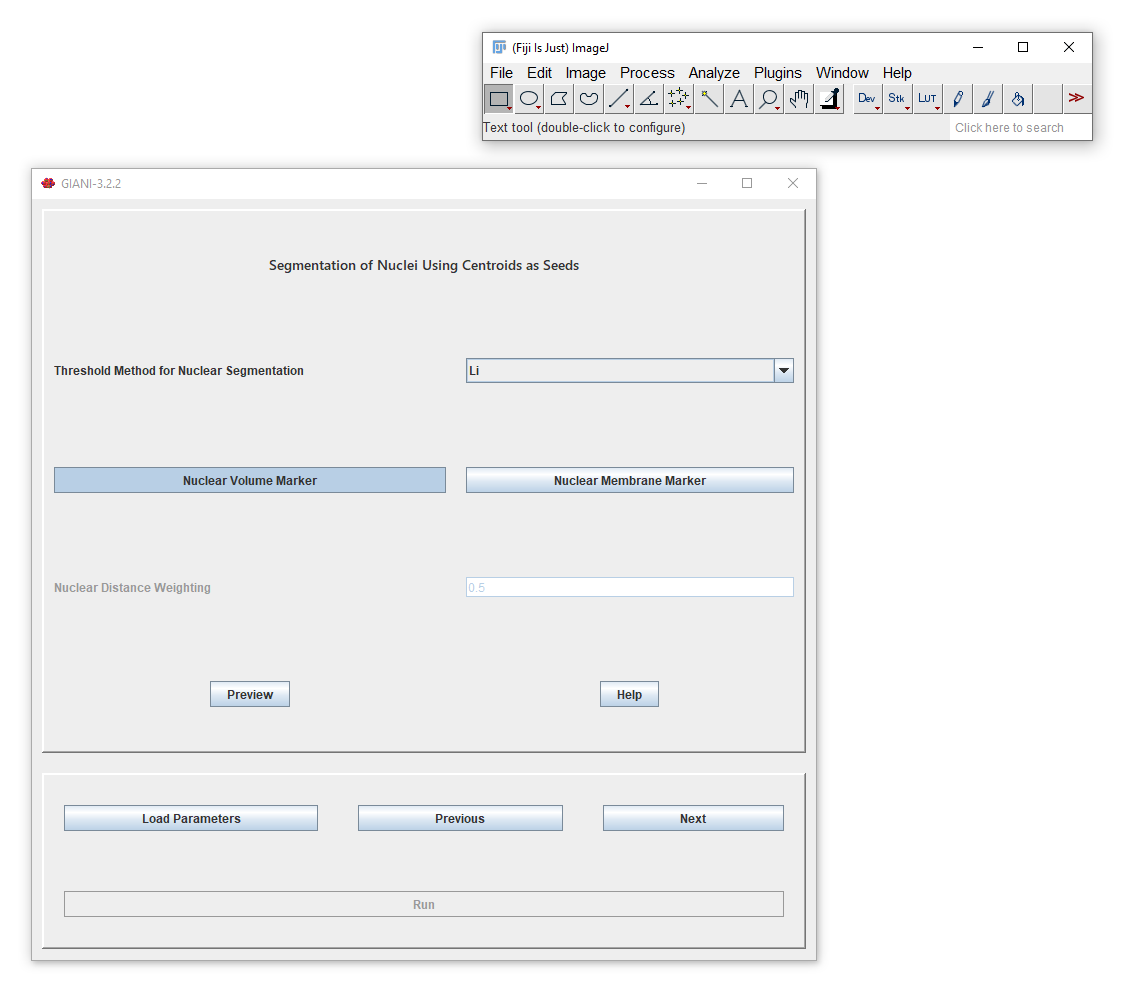The width and height of the screenshot is (1137, 990).
Task: Select the Oval selection tool
Action: pyautogui.click(x=529, y=99)
